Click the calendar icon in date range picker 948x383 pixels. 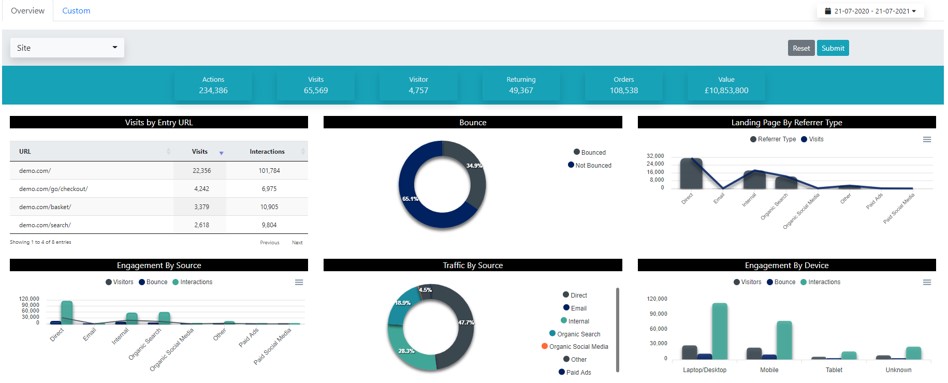(x=828, y=11)
